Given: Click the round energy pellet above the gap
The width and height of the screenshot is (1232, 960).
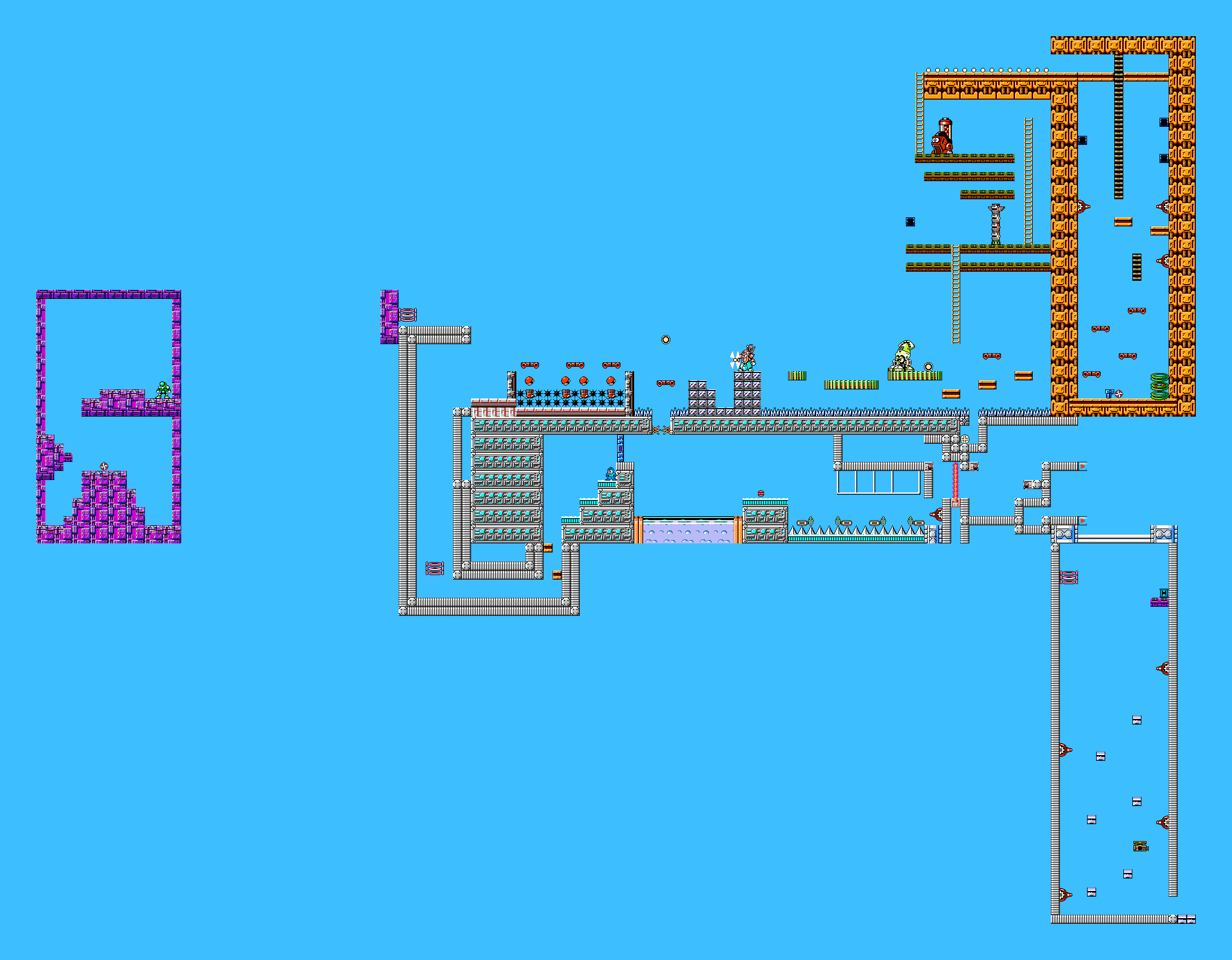Looking at the screenshot, I should click(666, 340).
